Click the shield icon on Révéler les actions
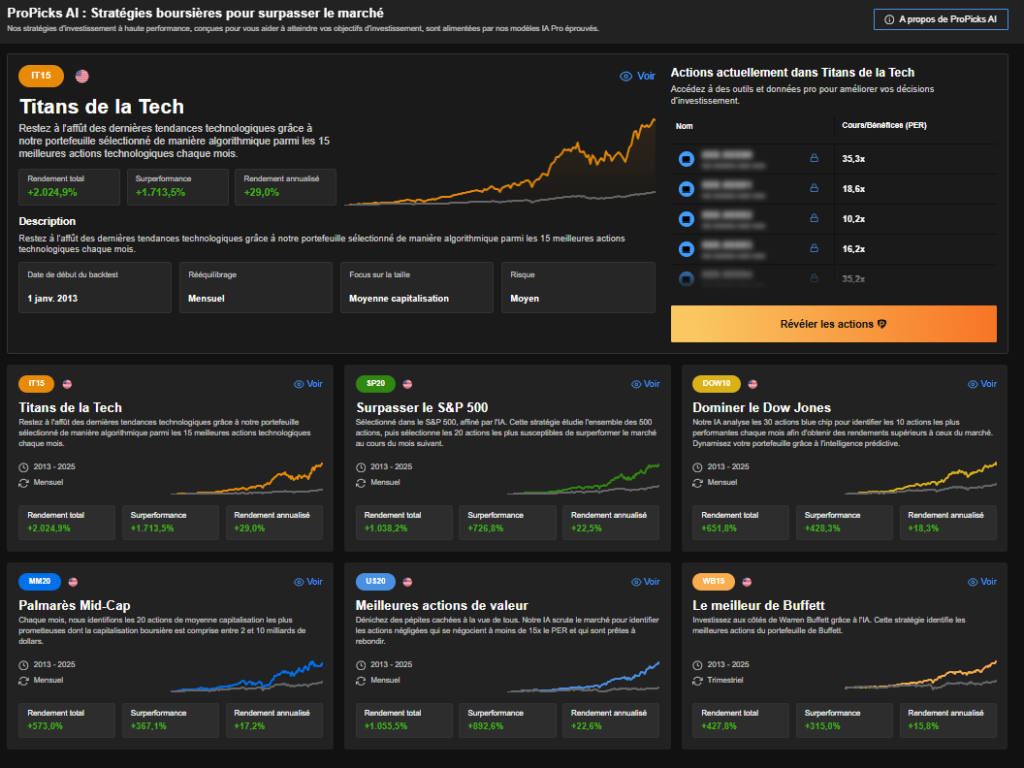Image resolution: width=1024 pixels, height=768 pixels. pos(881,324)
